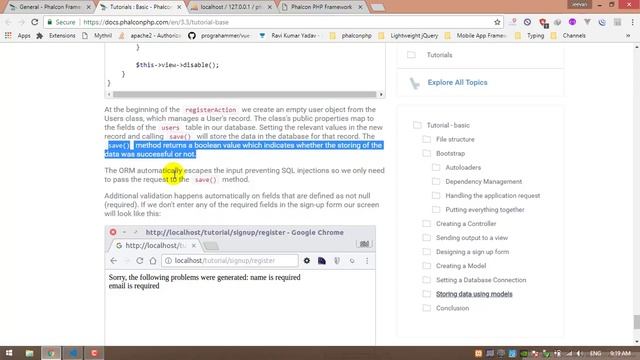
Task: Open the Channels bookmarks folder
Action: pos(568,36)
